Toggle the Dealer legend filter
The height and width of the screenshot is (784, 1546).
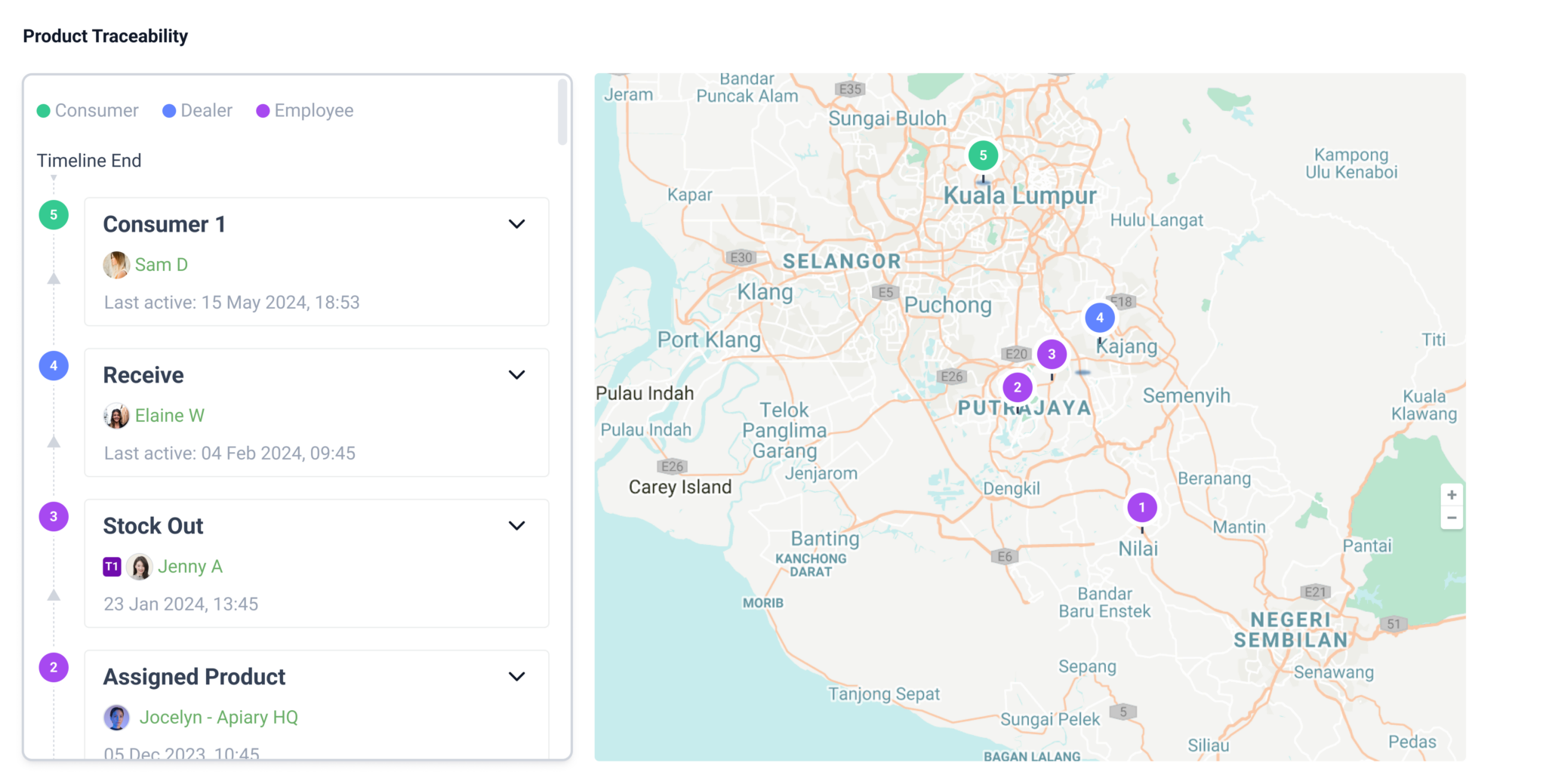point(198,111)
